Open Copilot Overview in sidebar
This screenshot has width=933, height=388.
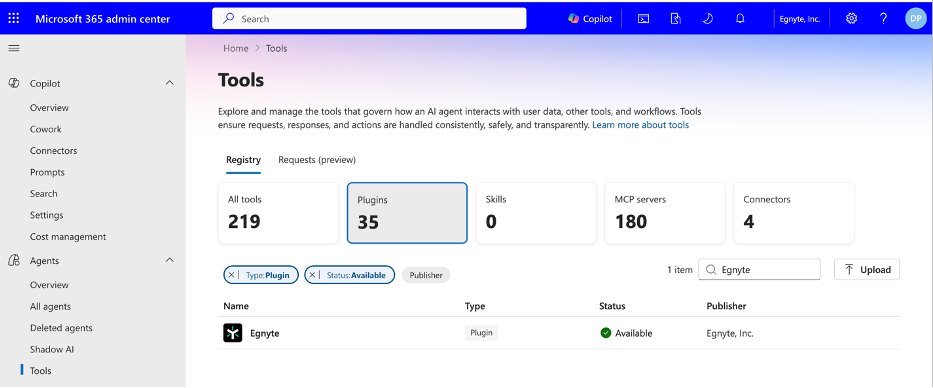[49, 108]
